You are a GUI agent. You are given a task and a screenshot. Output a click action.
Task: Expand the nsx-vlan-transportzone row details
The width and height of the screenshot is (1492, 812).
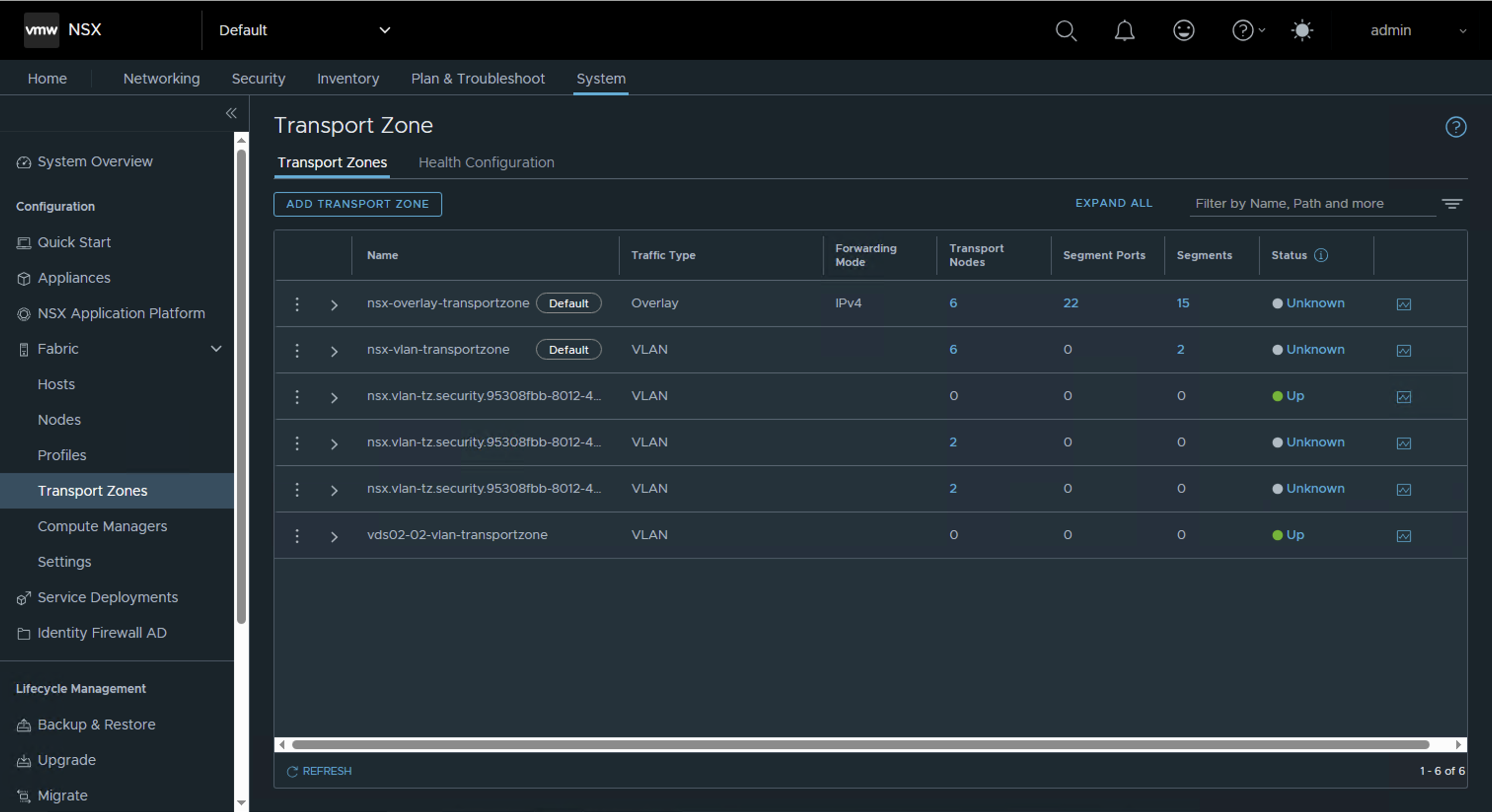point(334,351)
